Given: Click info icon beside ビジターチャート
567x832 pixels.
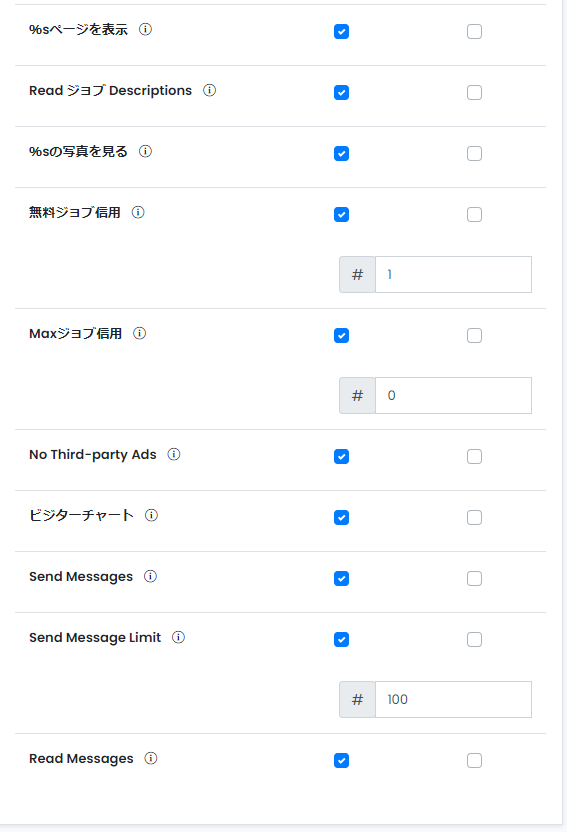Looking at the screenshot, I should [x=151, y=515].
